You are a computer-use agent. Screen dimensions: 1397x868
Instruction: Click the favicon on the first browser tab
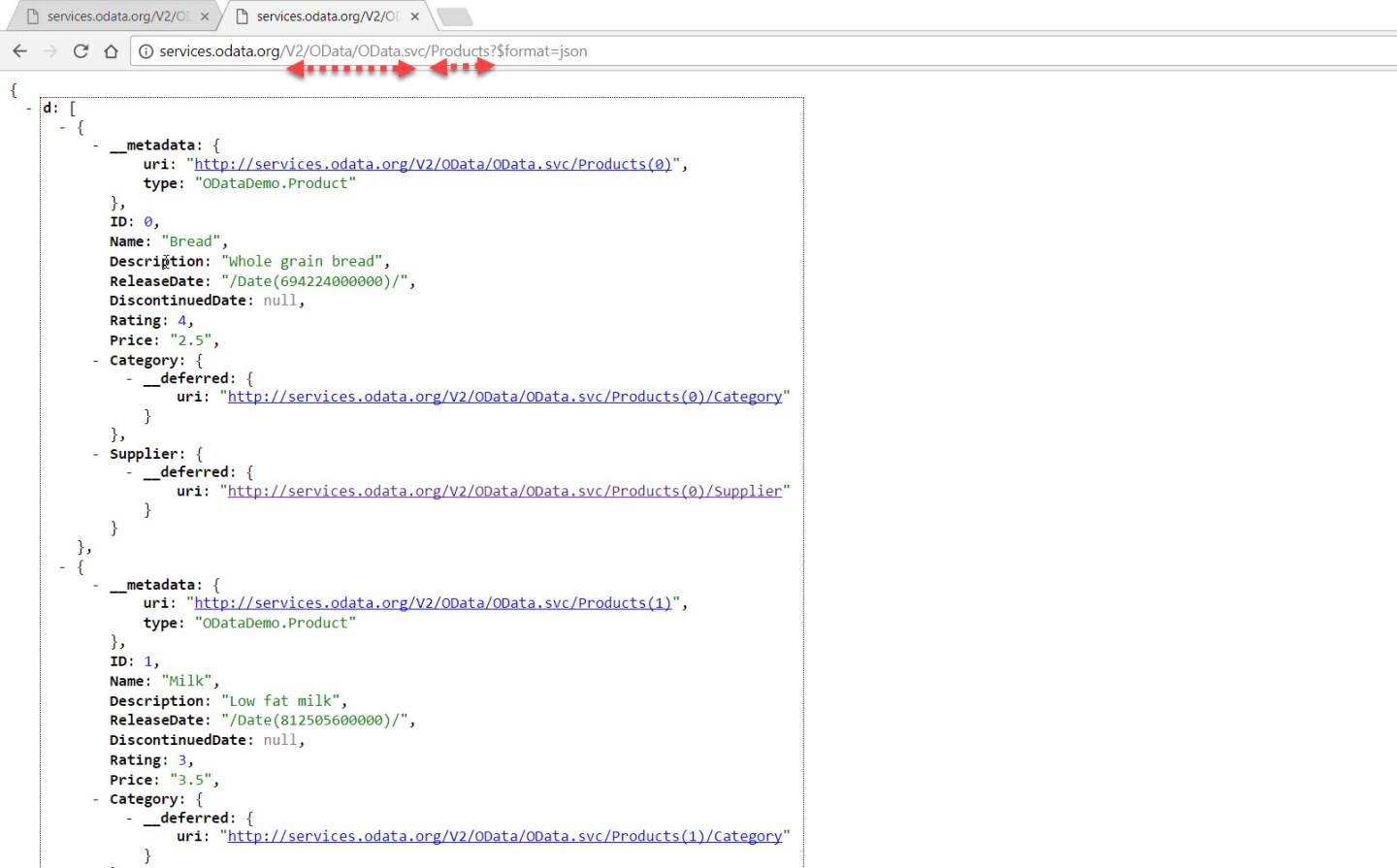(x=34, y=16)
